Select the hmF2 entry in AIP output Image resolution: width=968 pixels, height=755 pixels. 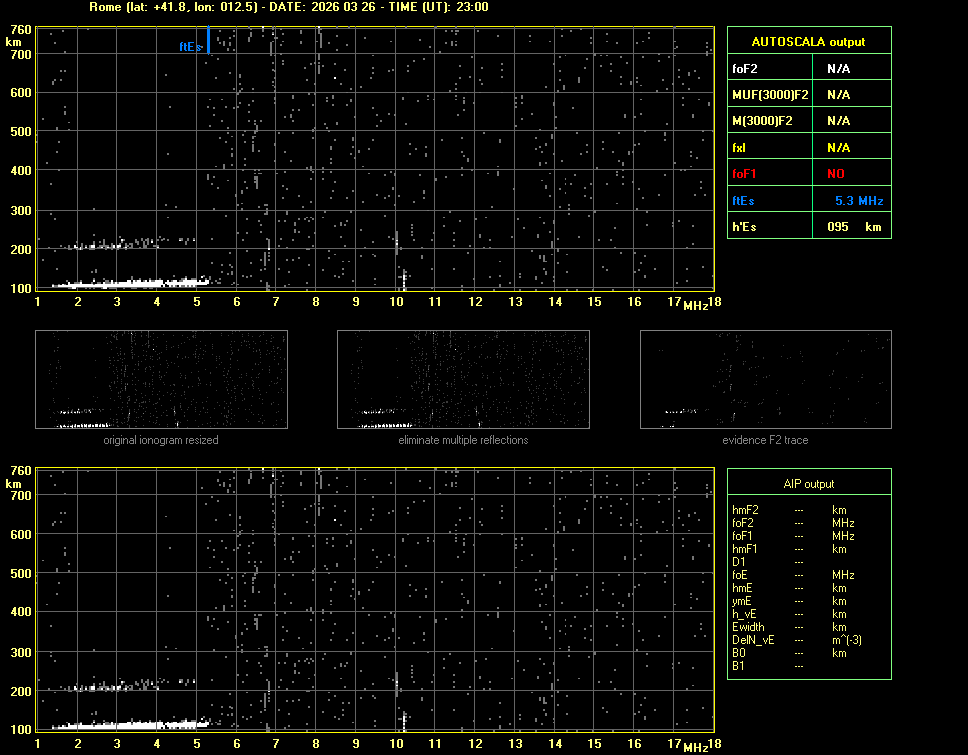746,510
